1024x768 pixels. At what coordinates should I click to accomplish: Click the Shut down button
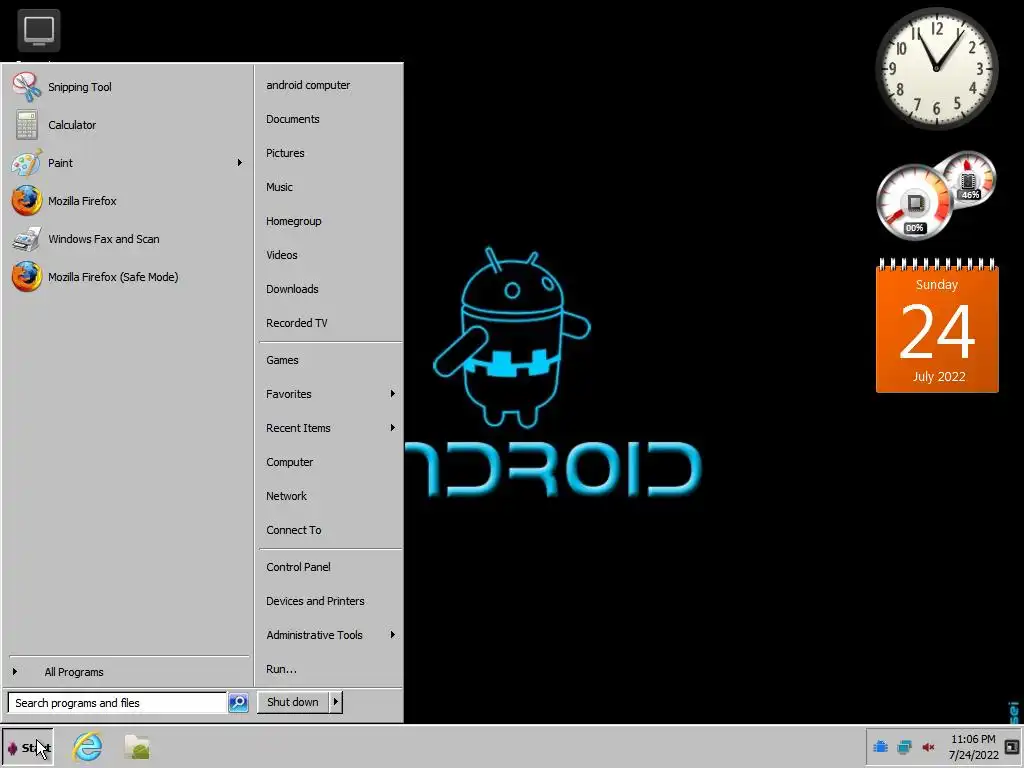[293, 702]
